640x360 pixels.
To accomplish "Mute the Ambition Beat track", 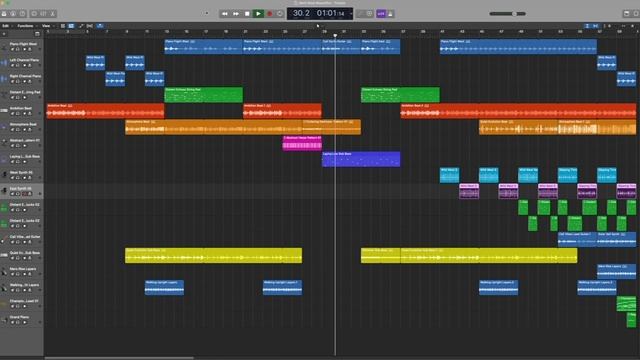I will (12, 114).
